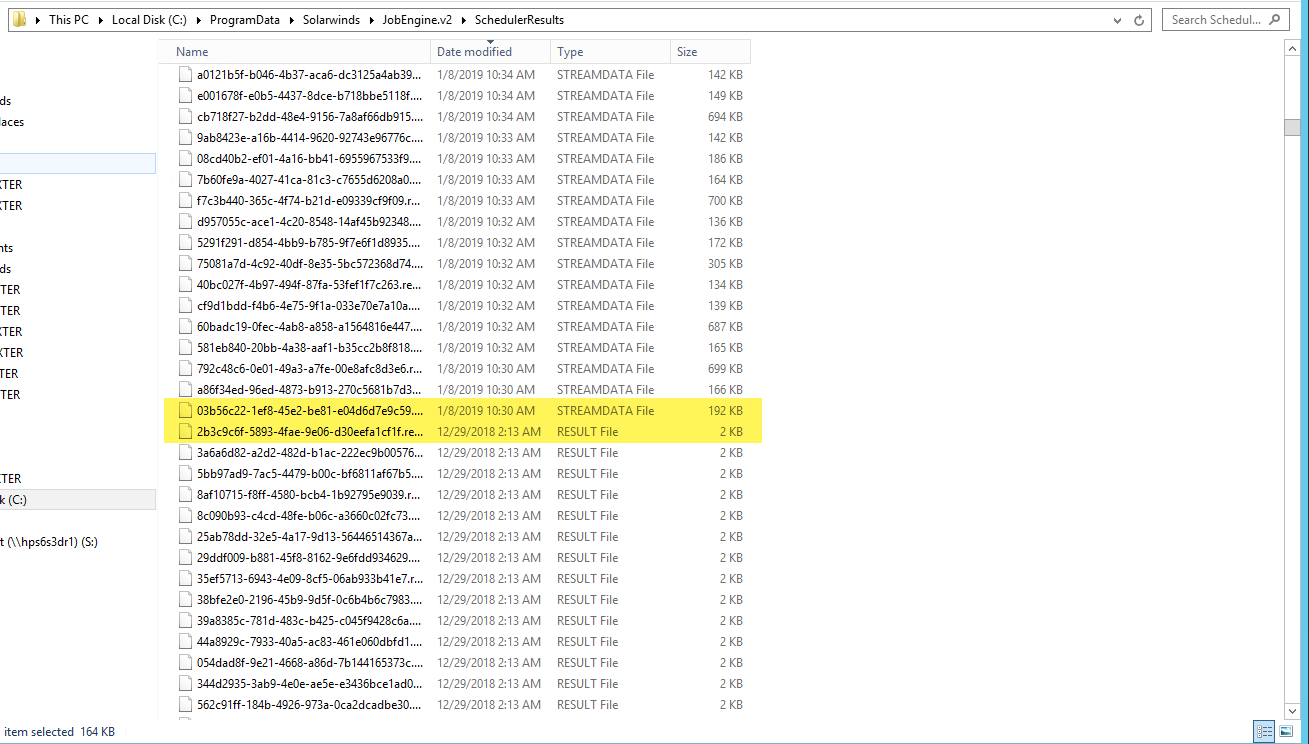Screen dimensions: 1309x744
Task: Focus the Search SchedulerResults box
Action: [x=1226, y=19]
